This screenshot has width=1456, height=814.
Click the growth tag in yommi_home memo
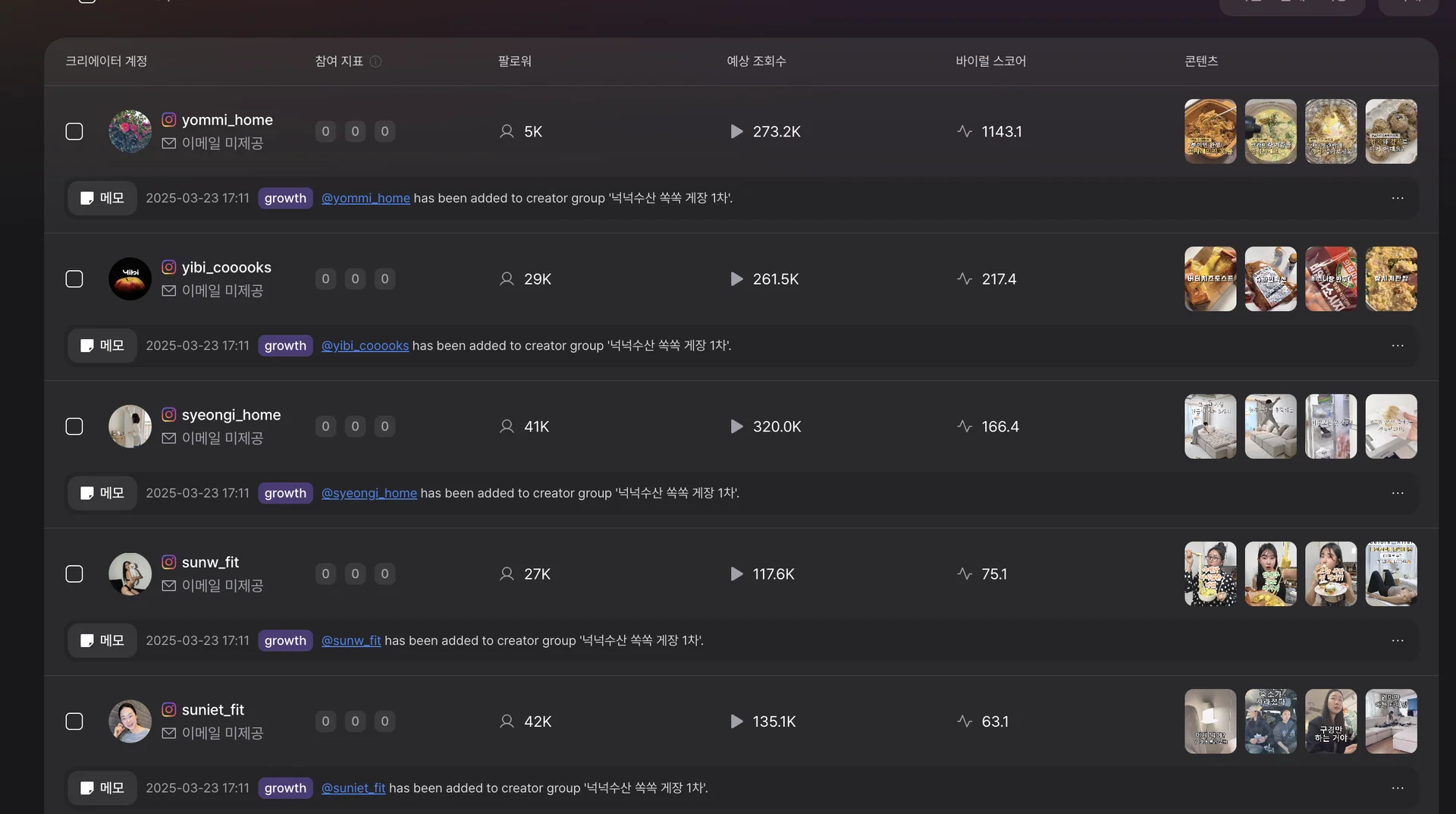pyautogui.click(x=285, y=199)
